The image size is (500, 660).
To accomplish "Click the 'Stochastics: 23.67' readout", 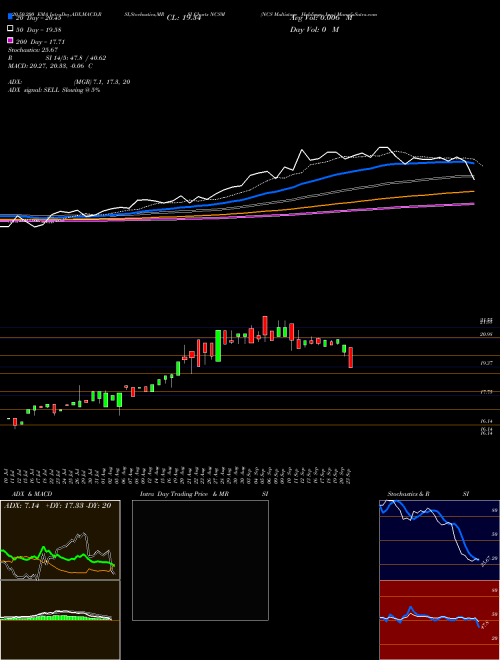I will tap(33, 50).
